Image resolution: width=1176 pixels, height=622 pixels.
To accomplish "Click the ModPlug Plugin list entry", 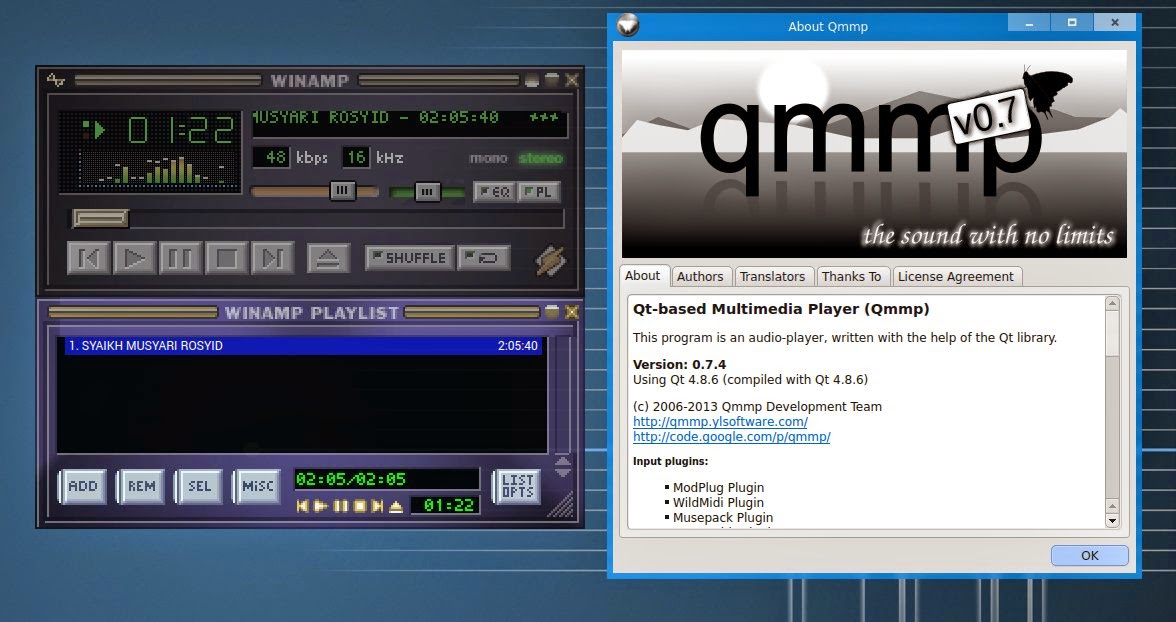I will coord(718,488).
